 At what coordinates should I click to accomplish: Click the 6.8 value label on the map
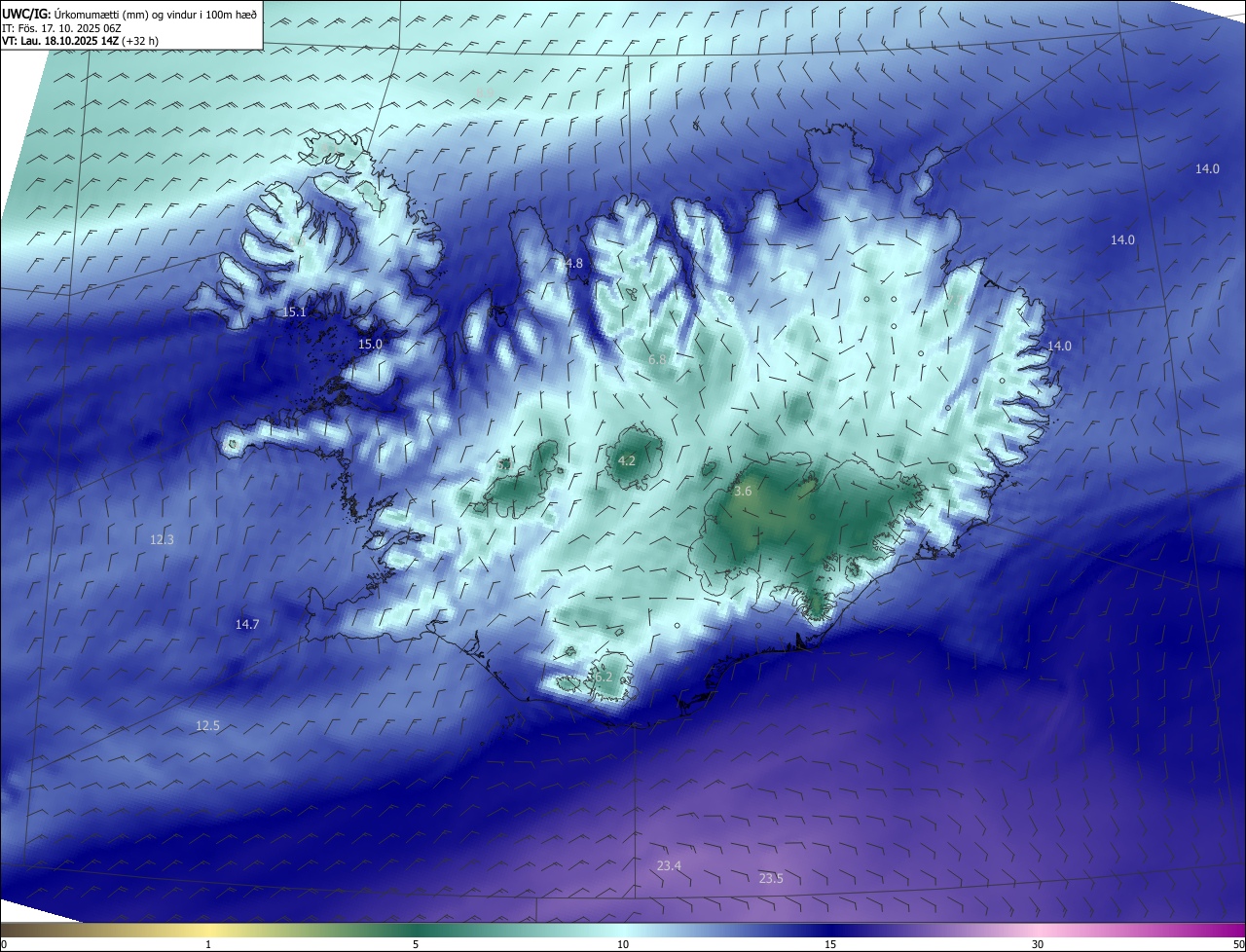[x=657, y=360]
